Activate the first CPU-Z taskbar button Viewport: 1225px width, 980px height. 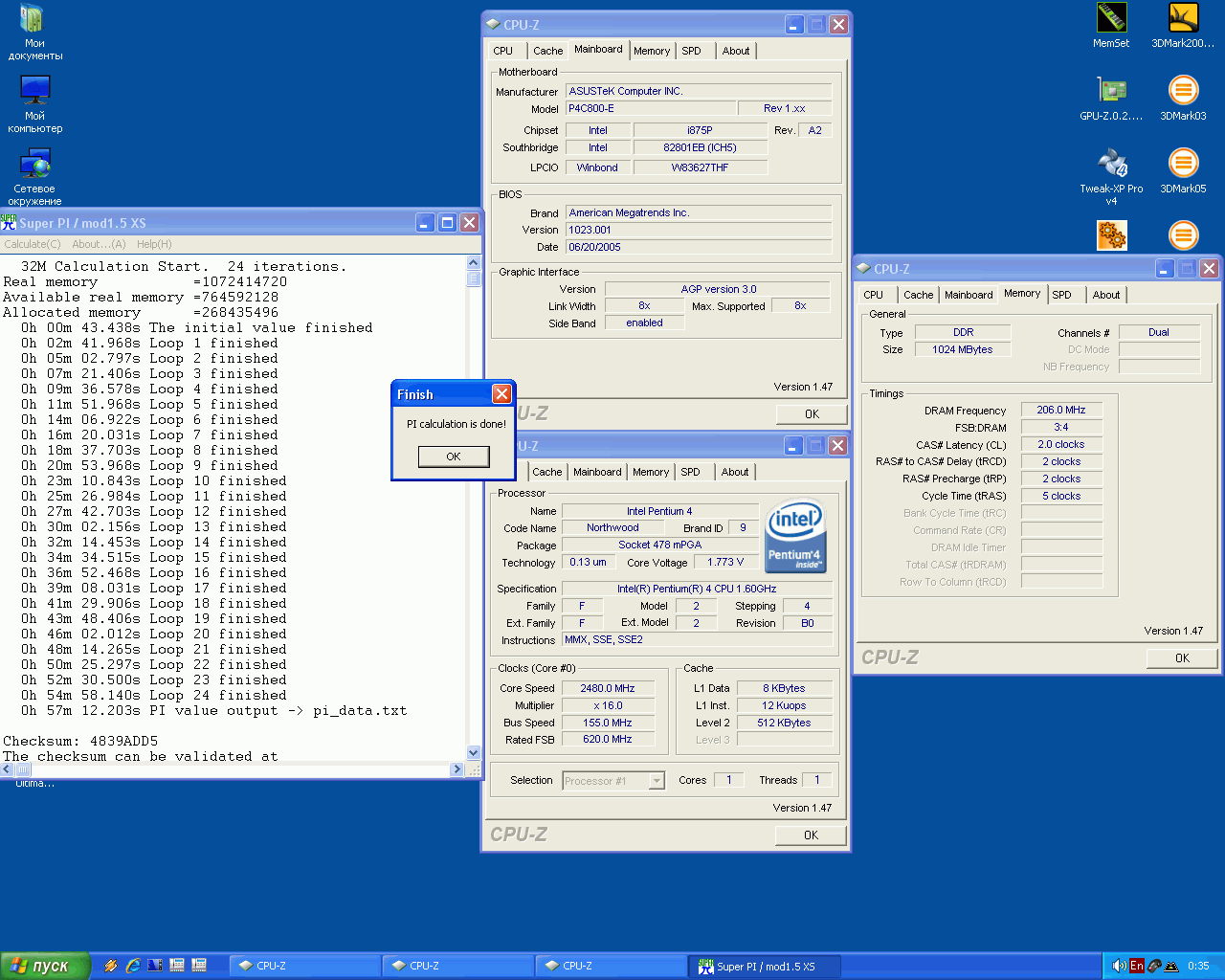[304, 966]
